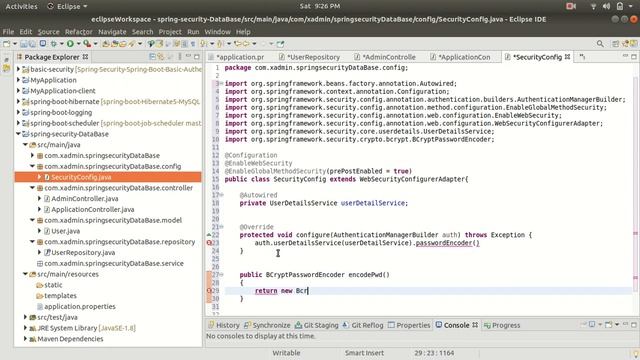Click Activities in the top bar
Screen dimensions: 640x360
point(21,6)
